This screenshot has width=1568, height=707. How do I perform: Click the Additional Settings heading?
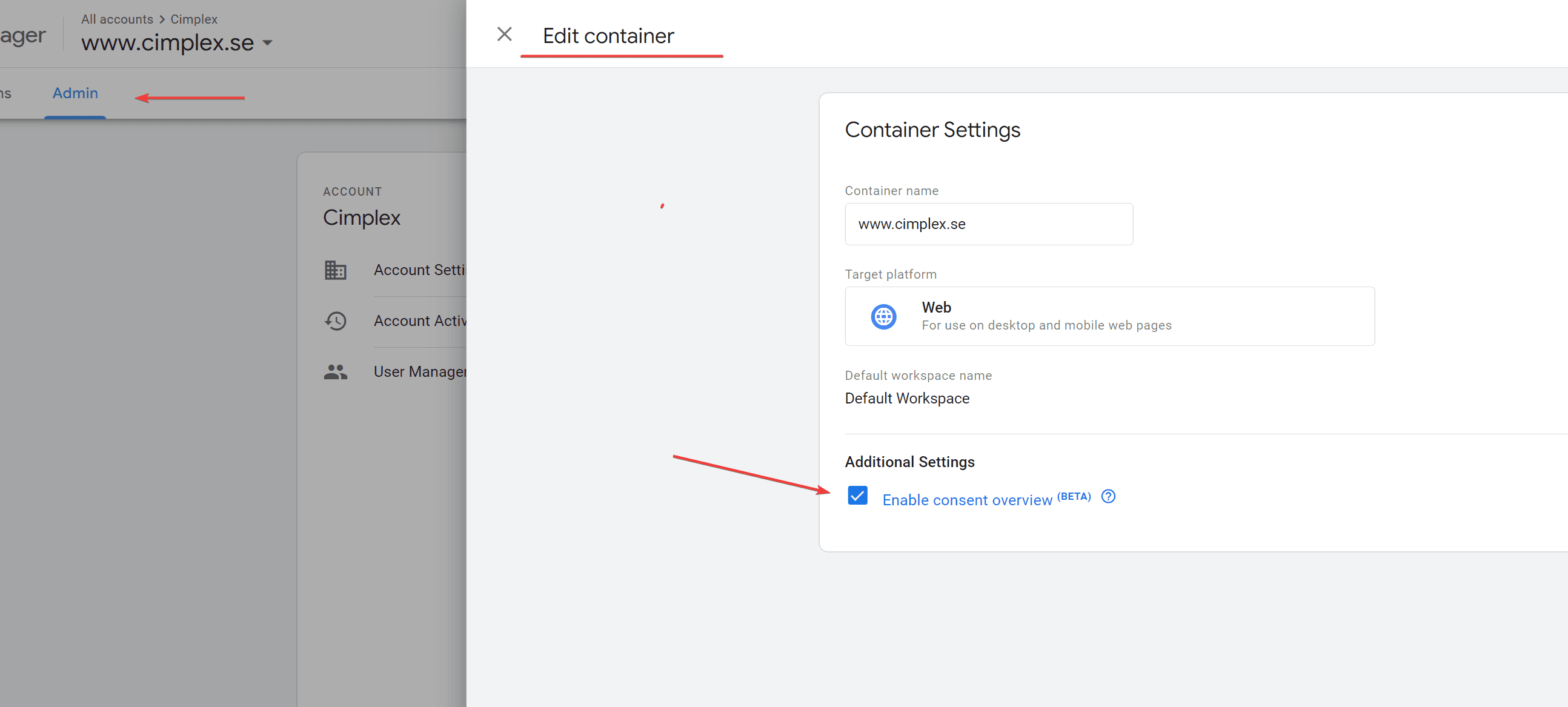pyautogui.click(x=909, y=462)
